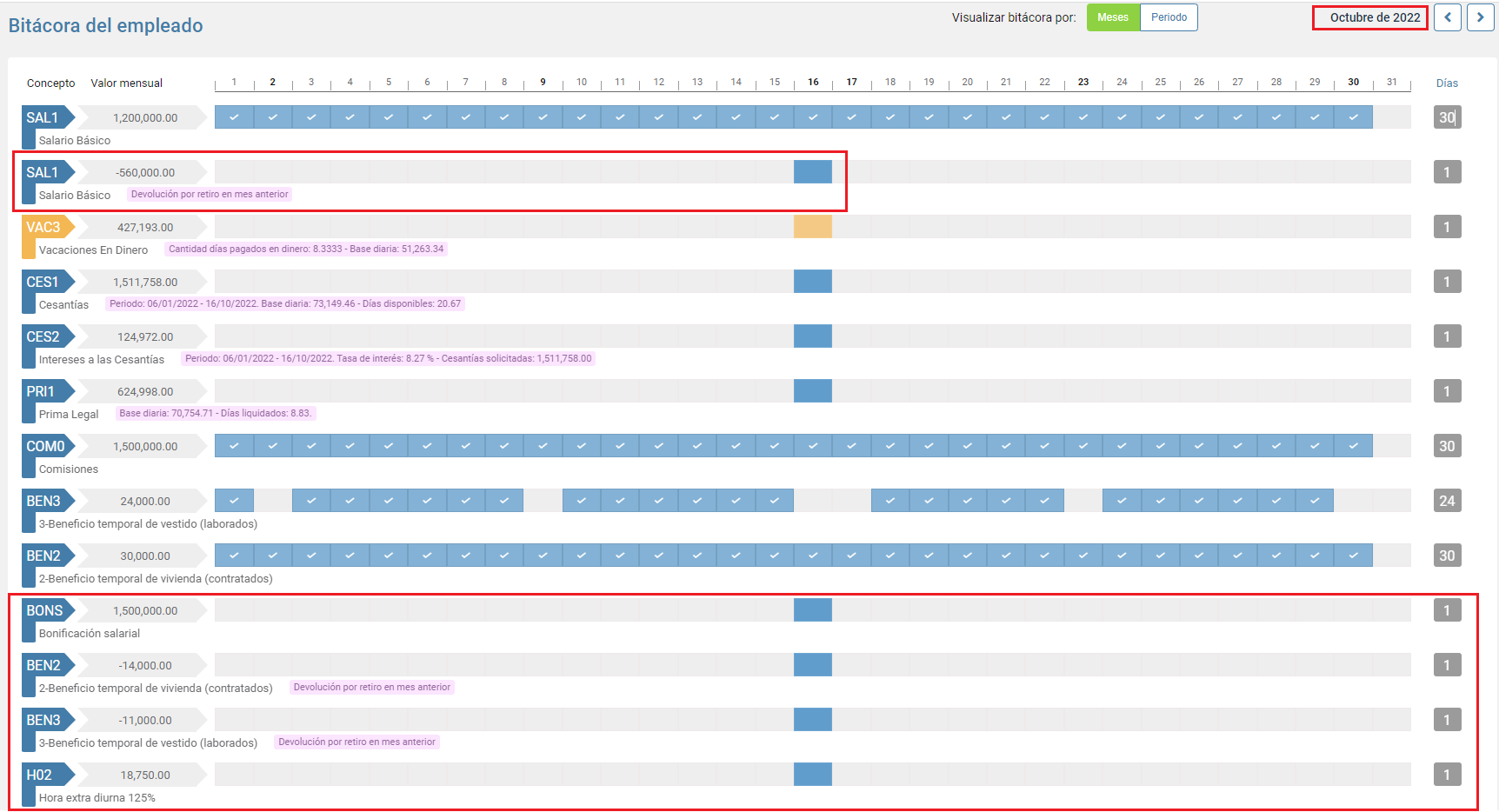Image resolution: width=1499 pixels, height=812 pixels.
Task: Click the value 124,972.00 in CES2 row
Action: 145,337
